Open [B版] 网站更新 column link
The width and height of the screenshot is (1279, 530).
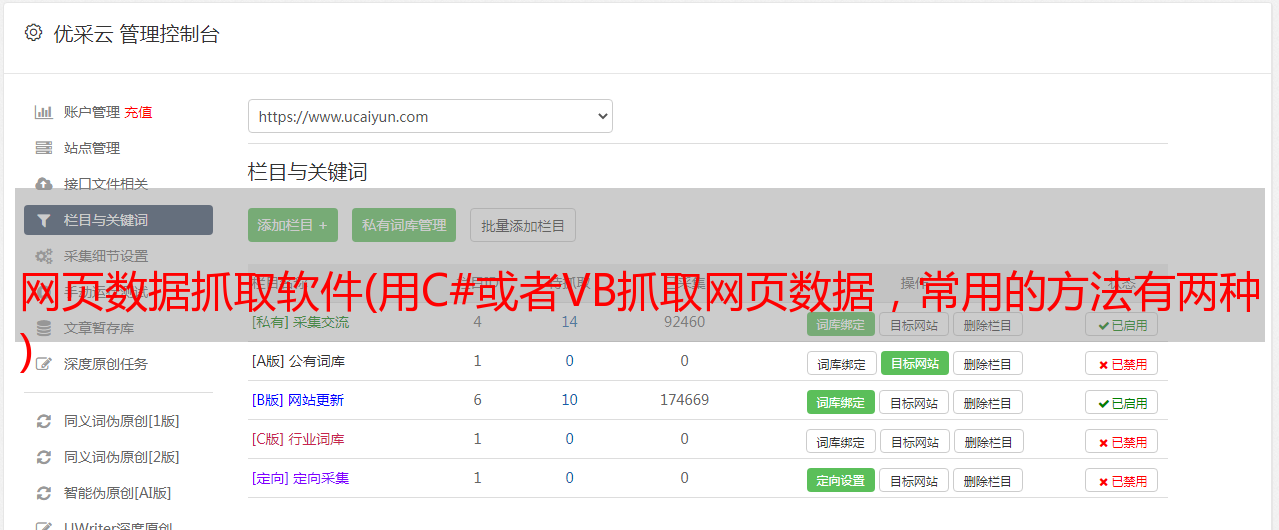(298, 400)
